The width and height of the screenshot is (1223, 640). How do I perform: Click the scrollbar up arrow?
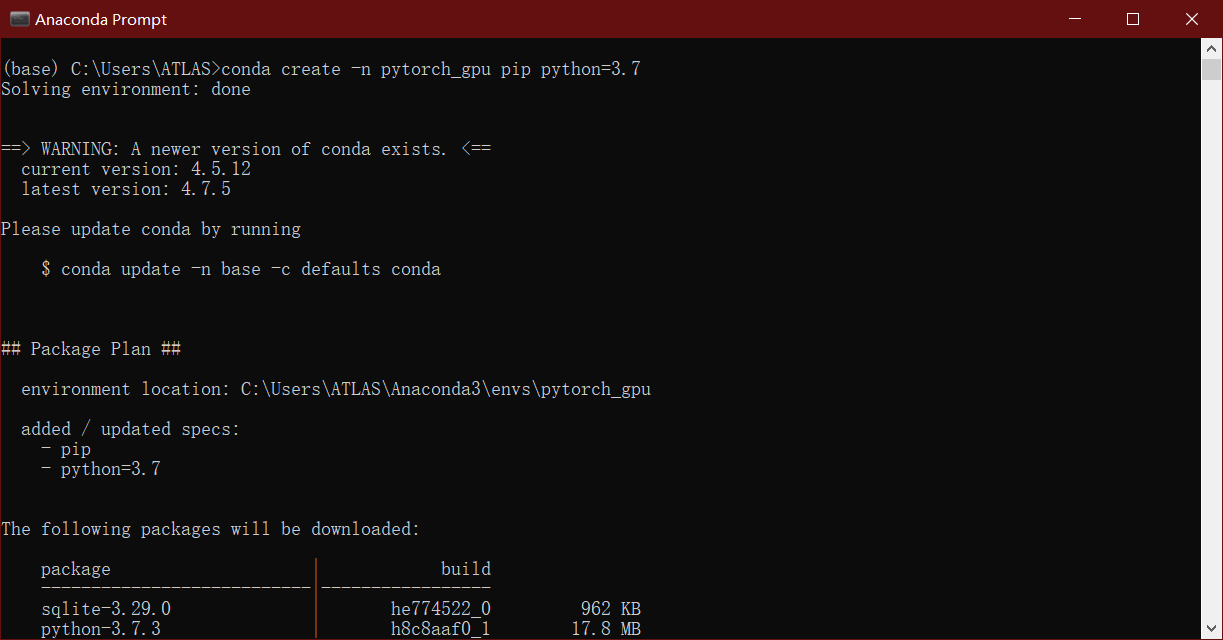[x=1212, y=47]
